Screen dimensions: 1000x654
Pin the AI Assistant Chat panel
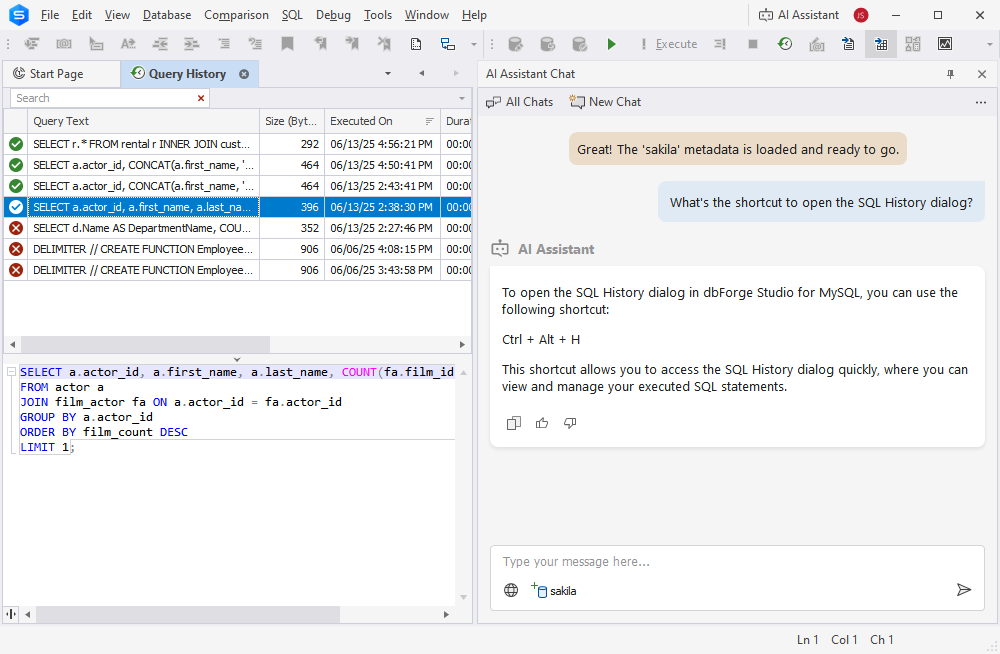tap(950, 74)
